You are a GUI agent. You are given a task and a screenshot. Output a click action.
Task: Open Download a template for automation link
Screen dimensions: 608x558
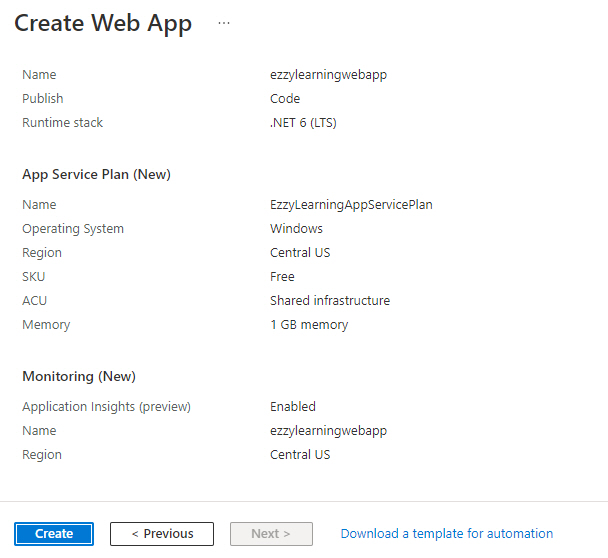click(x=447, y=534)
